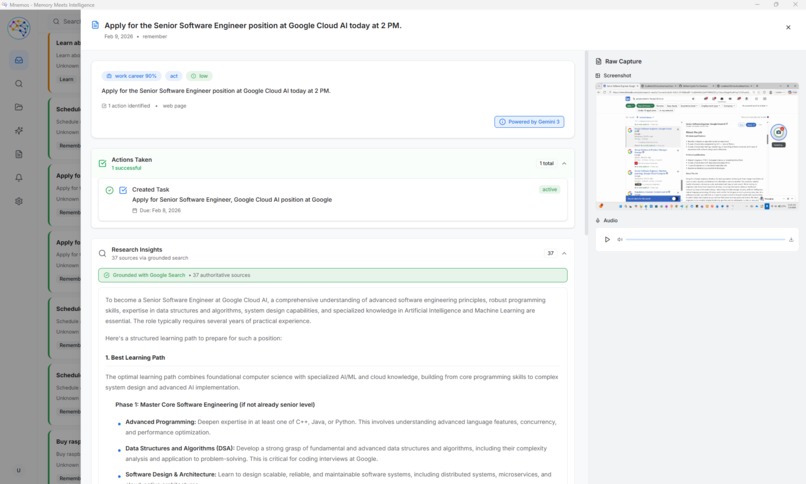Click the '1. Best Learning Path' heading
The height and width of the screenshot is (484, 806).
click(x=135, y=358)
